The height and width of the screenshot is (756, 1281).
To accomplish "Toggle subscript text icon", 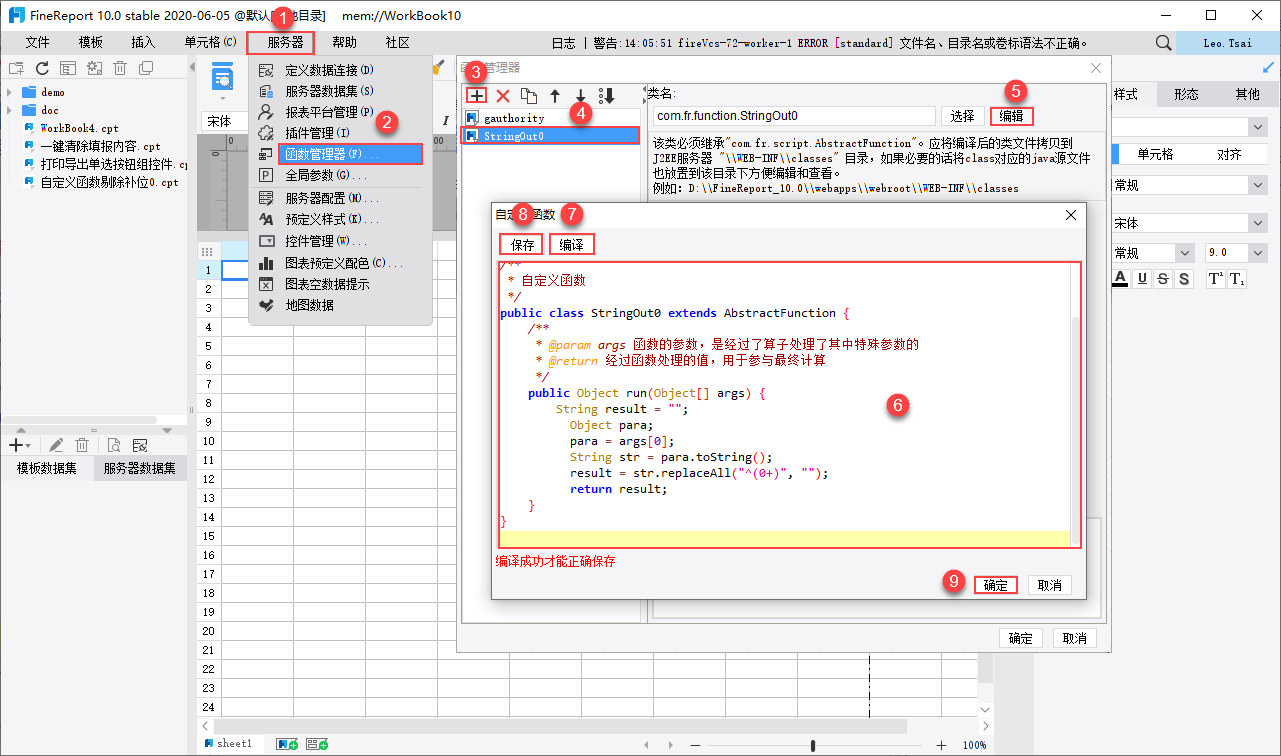I will [x=1237, y=279].
